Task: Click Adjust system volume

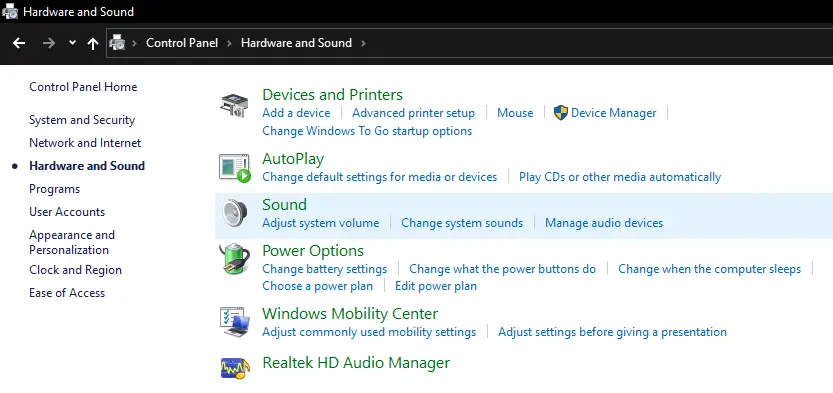Action: click(x=321, y=223)
